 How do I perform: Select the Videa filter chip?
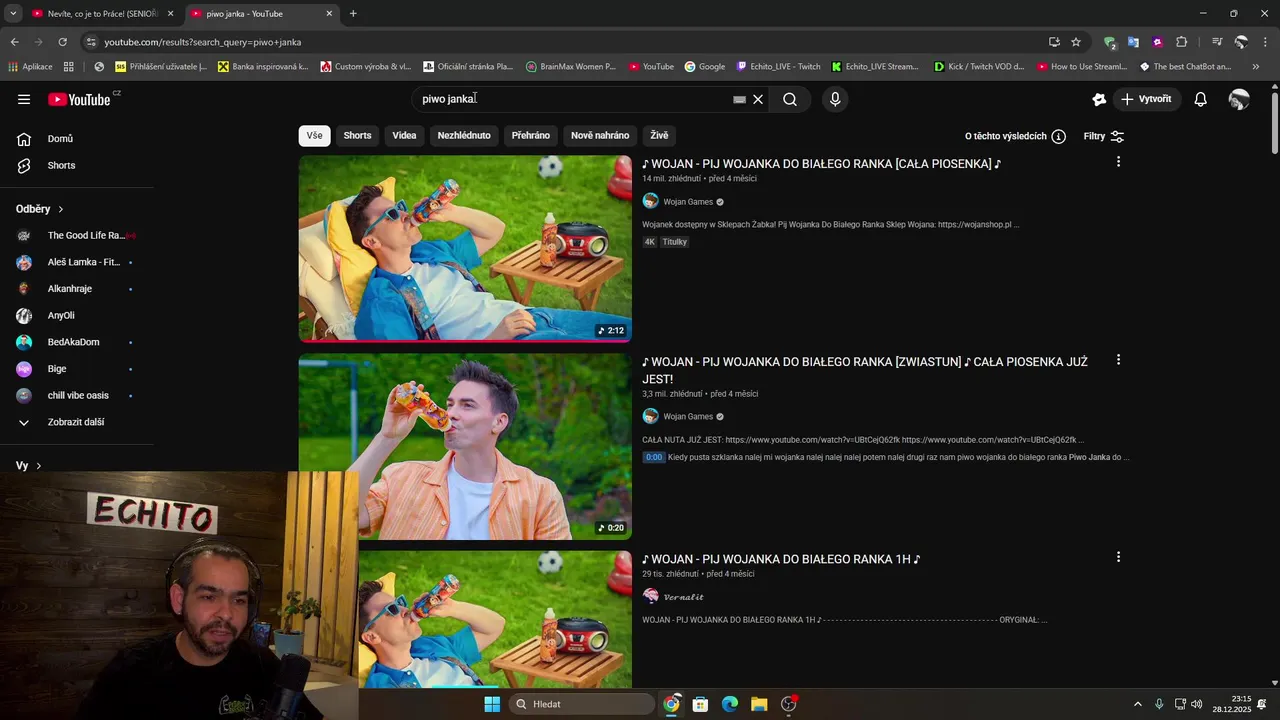tap(404, 136)
